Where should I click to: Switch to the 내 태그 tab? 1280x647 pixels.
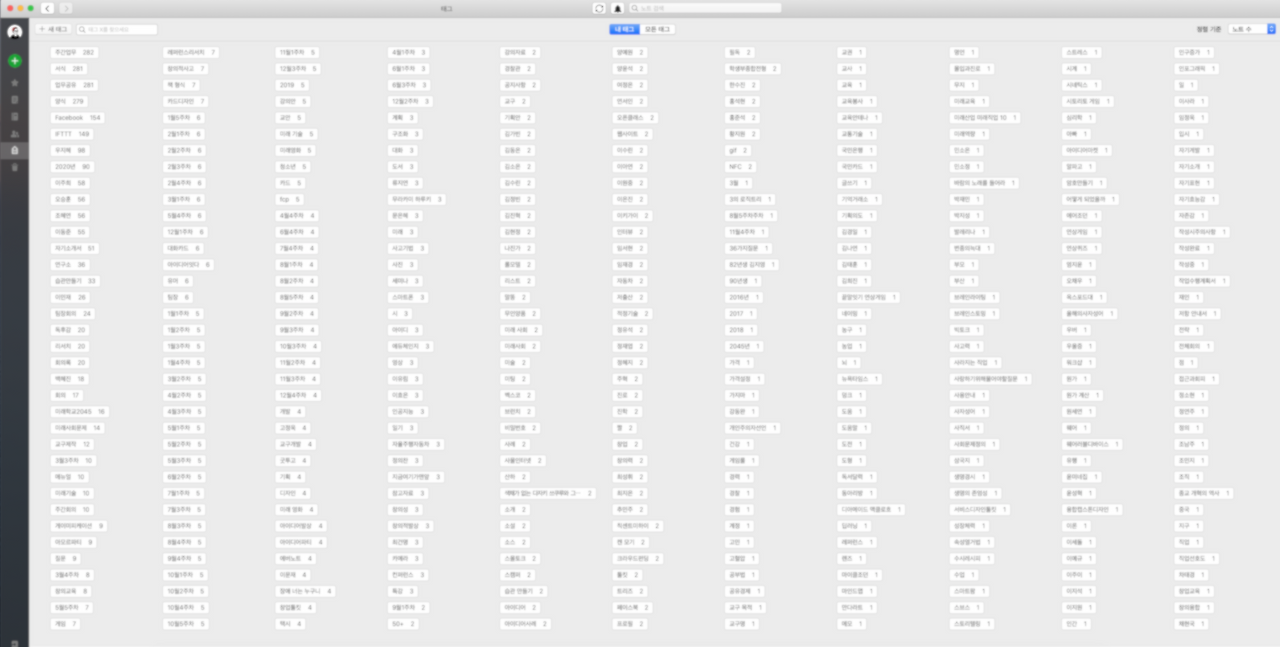625,29
